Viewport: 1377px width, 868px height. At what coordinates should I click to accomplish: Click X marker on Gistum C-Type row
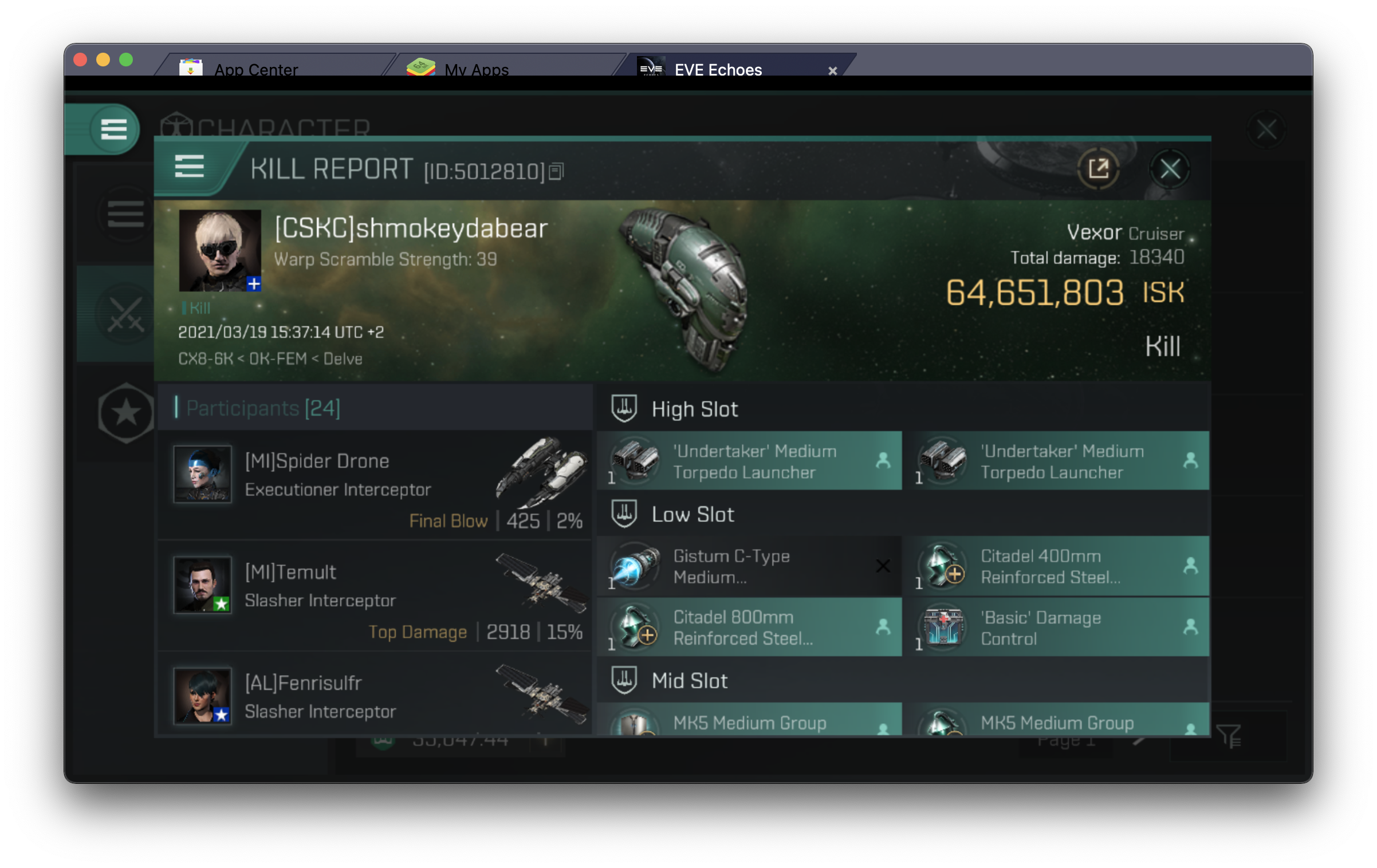883,566
